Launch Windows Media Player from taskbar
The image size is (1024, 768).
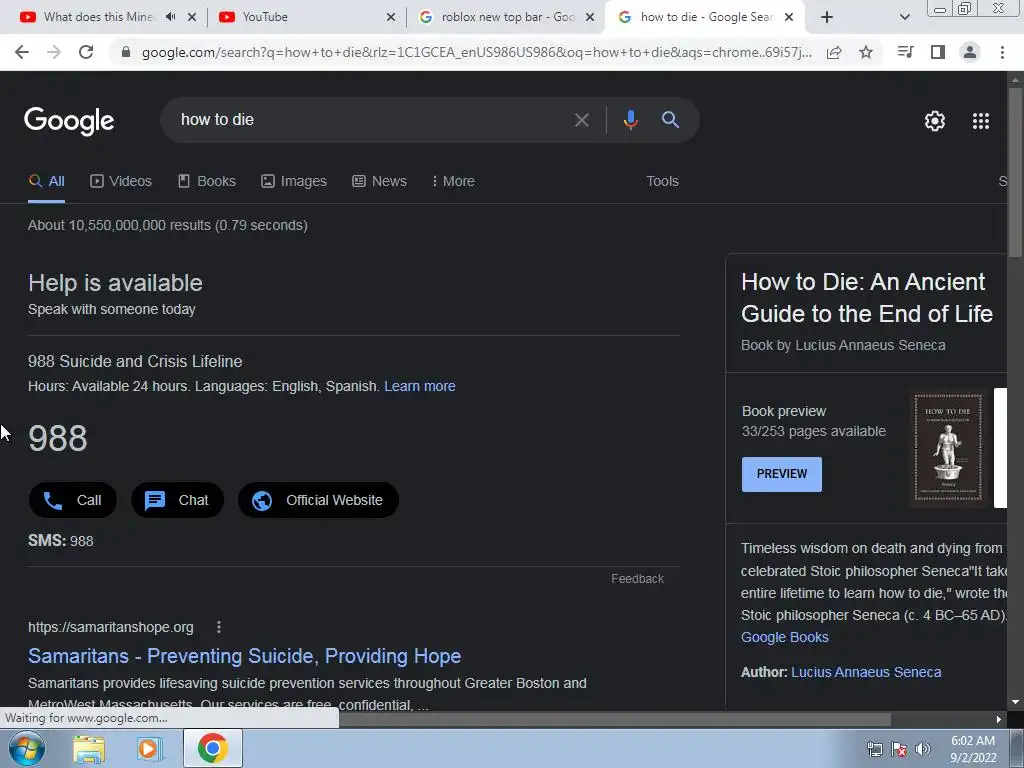point(149,749)
